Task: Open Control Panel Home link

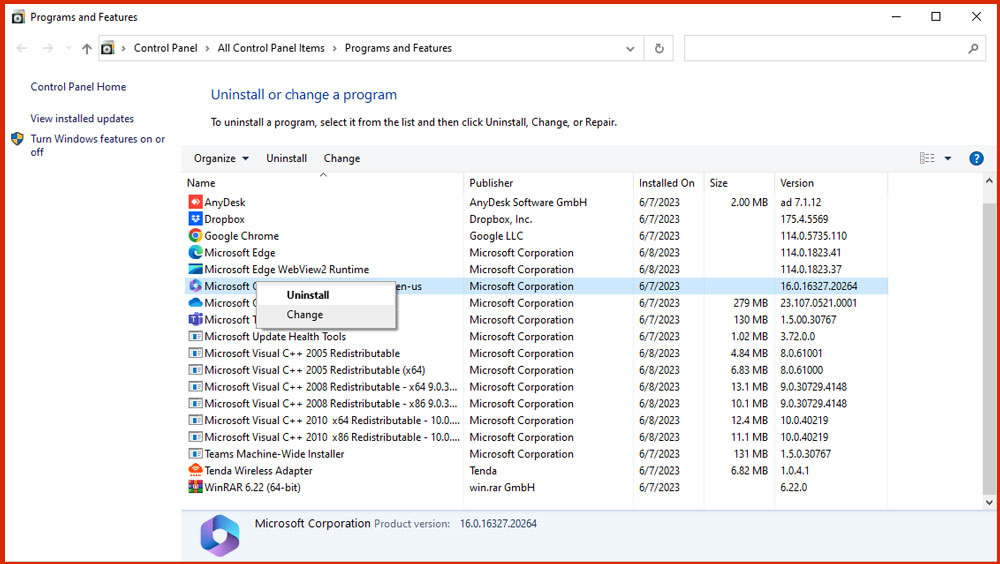Action: tap(78, 87)
